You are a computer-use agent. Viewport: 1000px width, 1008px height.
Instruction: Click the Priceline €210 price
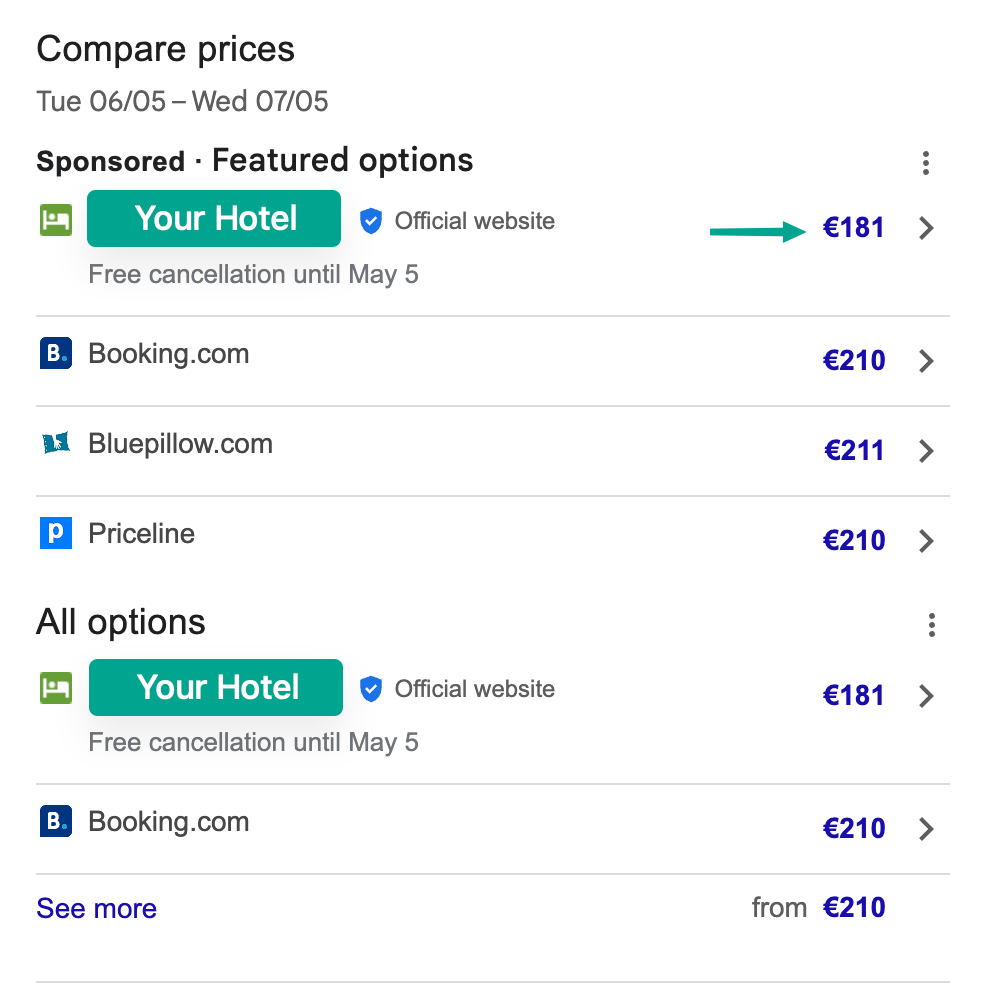tap(854, 540)
